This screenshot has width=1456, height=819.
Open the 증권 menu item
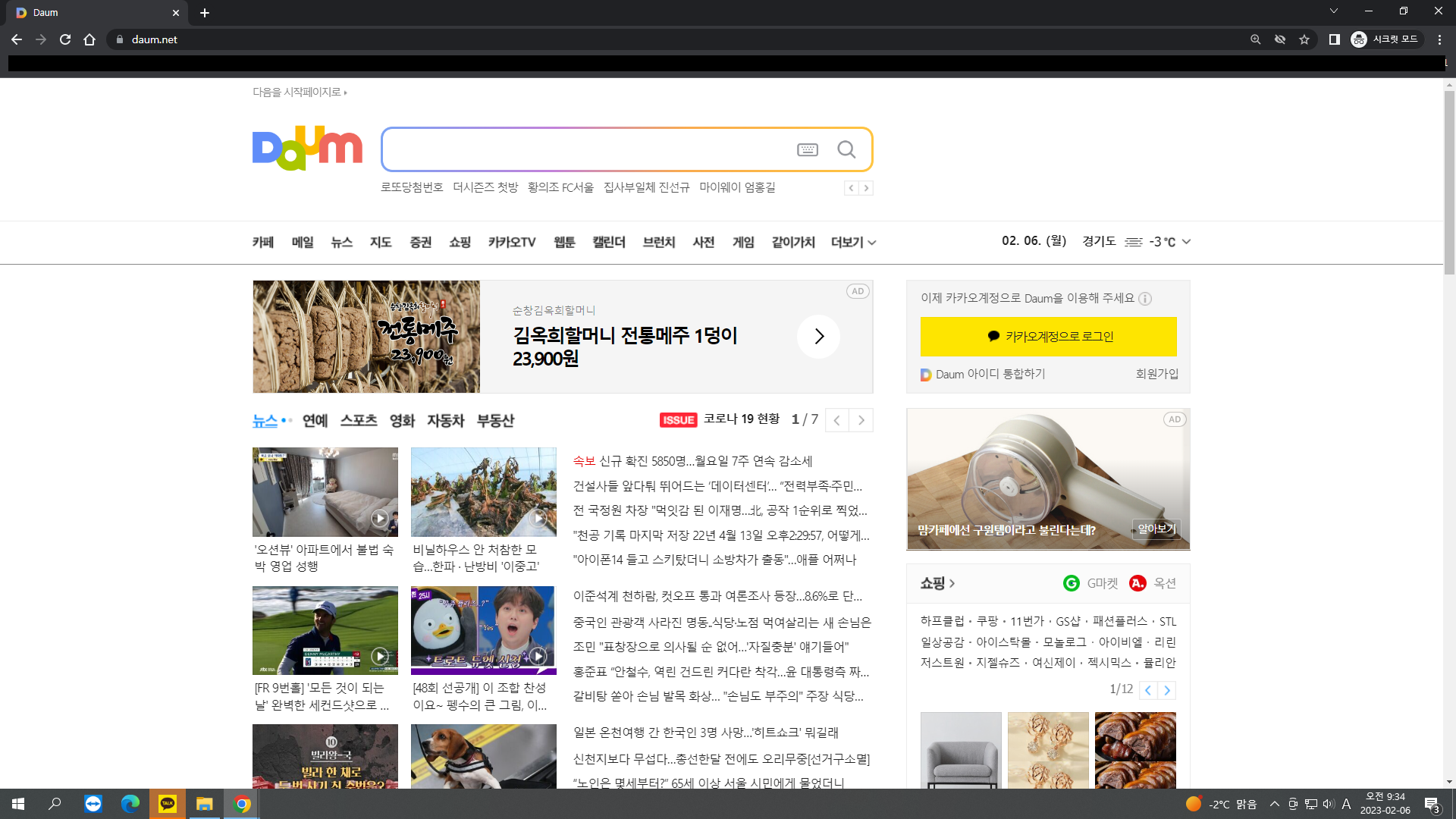(x=421, y=243)
